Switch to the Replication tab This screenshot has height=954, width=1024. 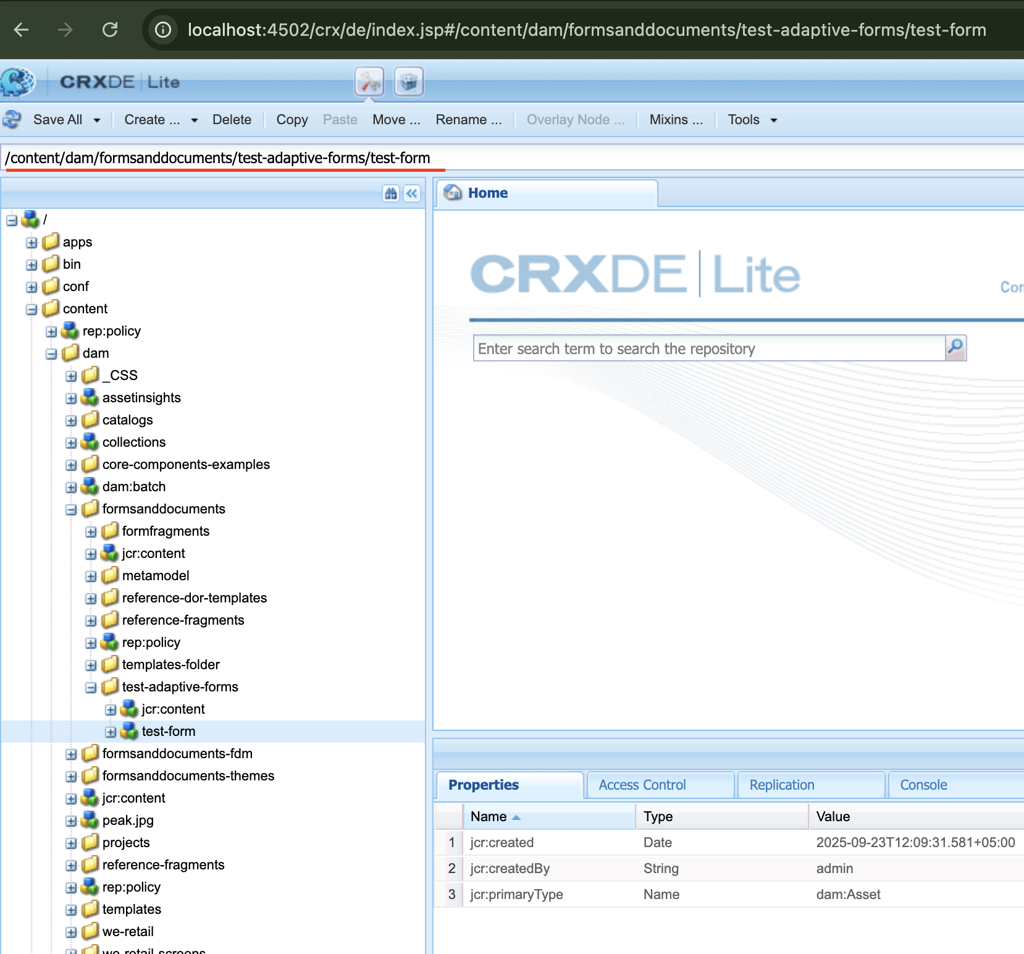click(x=782, y=785)
